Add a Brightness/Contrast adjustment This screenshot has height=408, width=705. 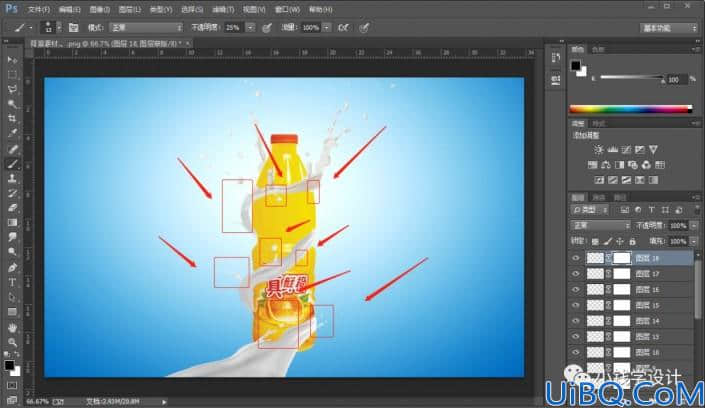click(598, 149)
